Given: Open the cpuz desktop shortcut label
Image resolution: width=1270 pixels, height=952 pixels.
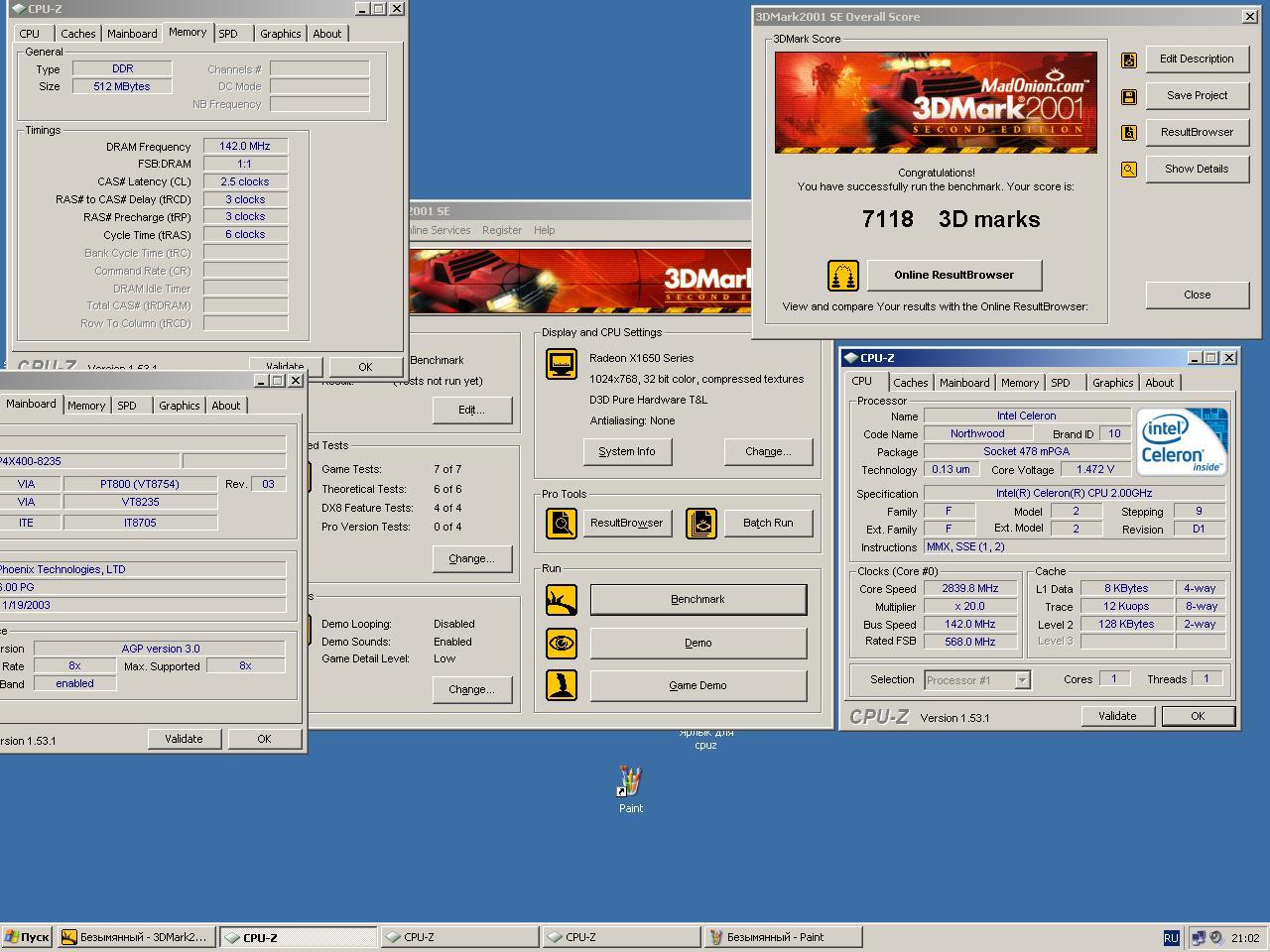Looking at the screenshot, I should pos(705,739).
